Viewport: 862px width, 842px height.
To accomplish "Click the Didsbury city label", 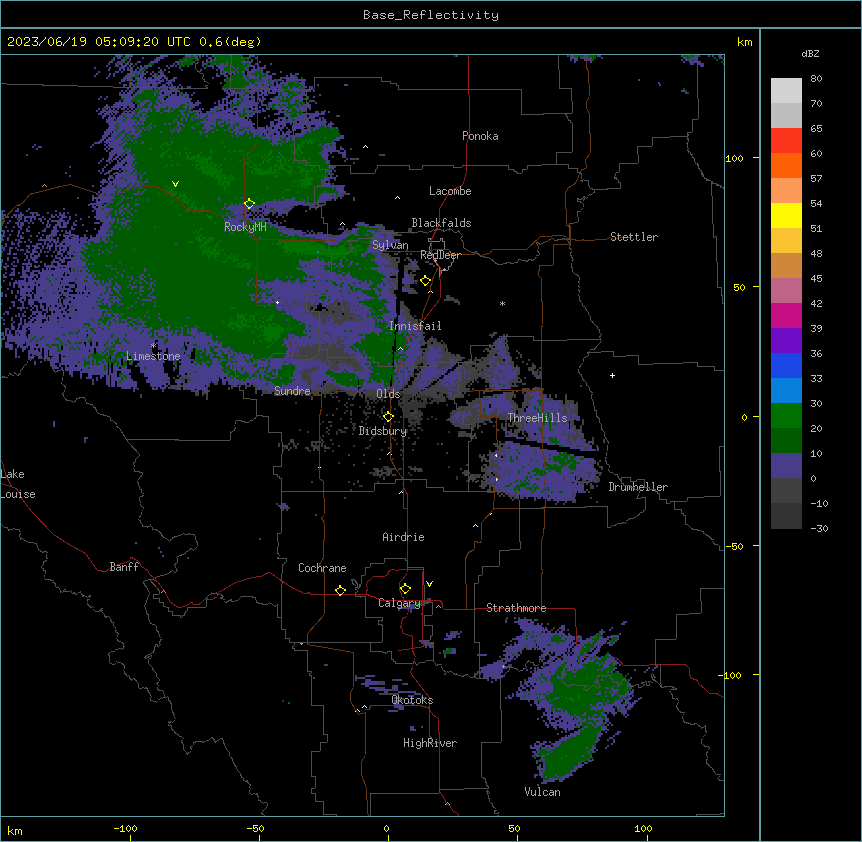I will coord(383,431).
